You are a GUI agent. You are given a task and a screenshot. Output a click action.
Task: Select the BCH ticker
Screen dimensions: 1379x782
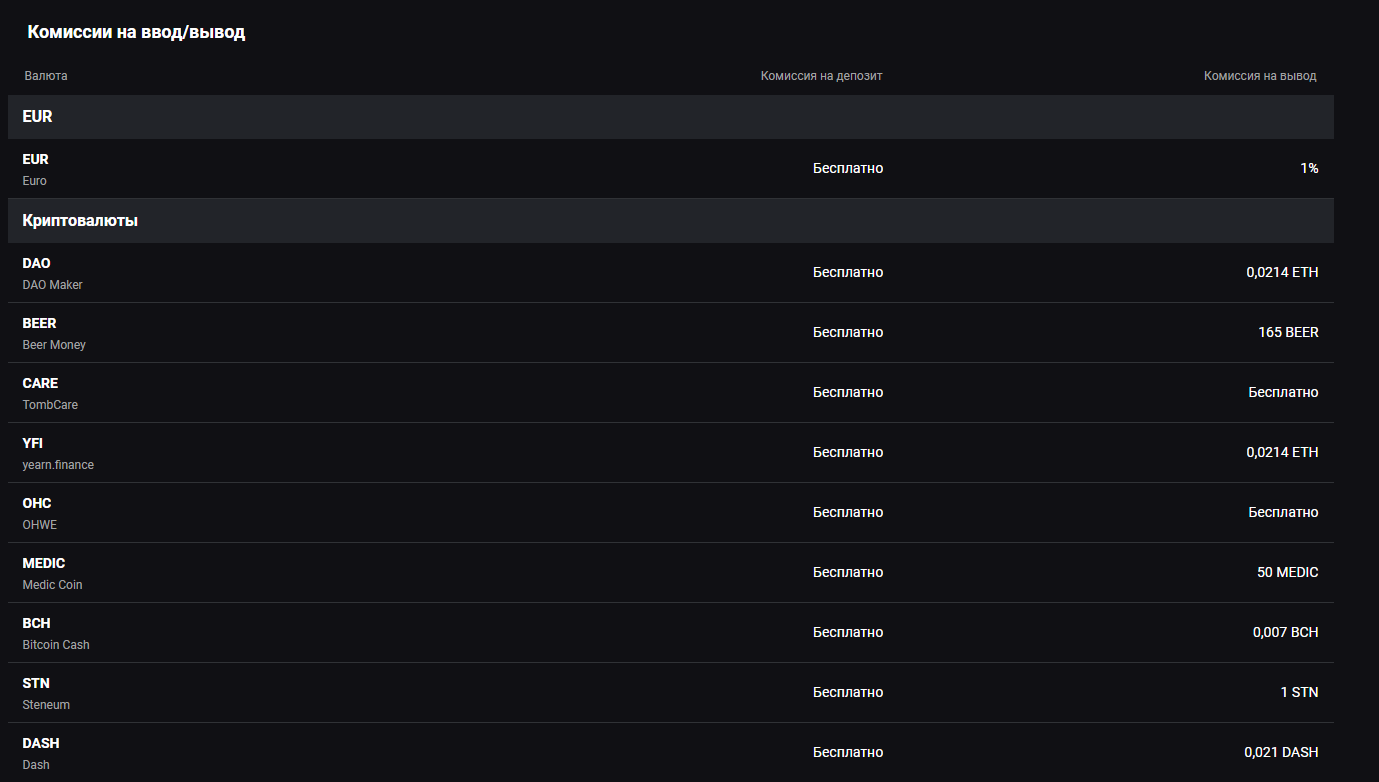tap(37, 623)
